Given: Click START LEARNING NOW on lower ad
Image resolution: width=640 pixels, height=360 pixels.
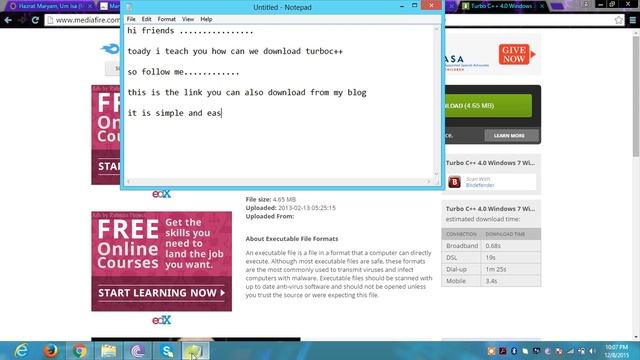Looking at the screenshot, I should 161,293.
